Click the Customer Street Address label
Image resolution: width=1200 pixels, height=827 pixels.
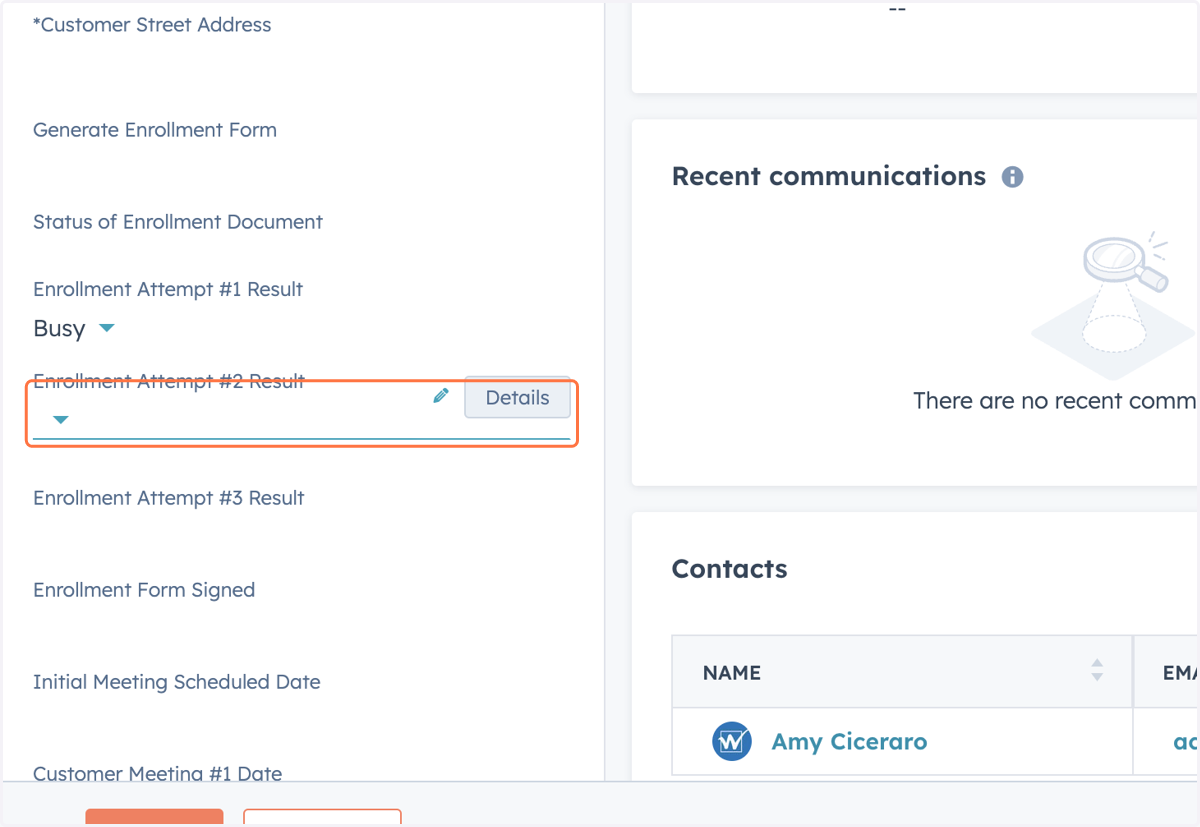click(152, 25)
